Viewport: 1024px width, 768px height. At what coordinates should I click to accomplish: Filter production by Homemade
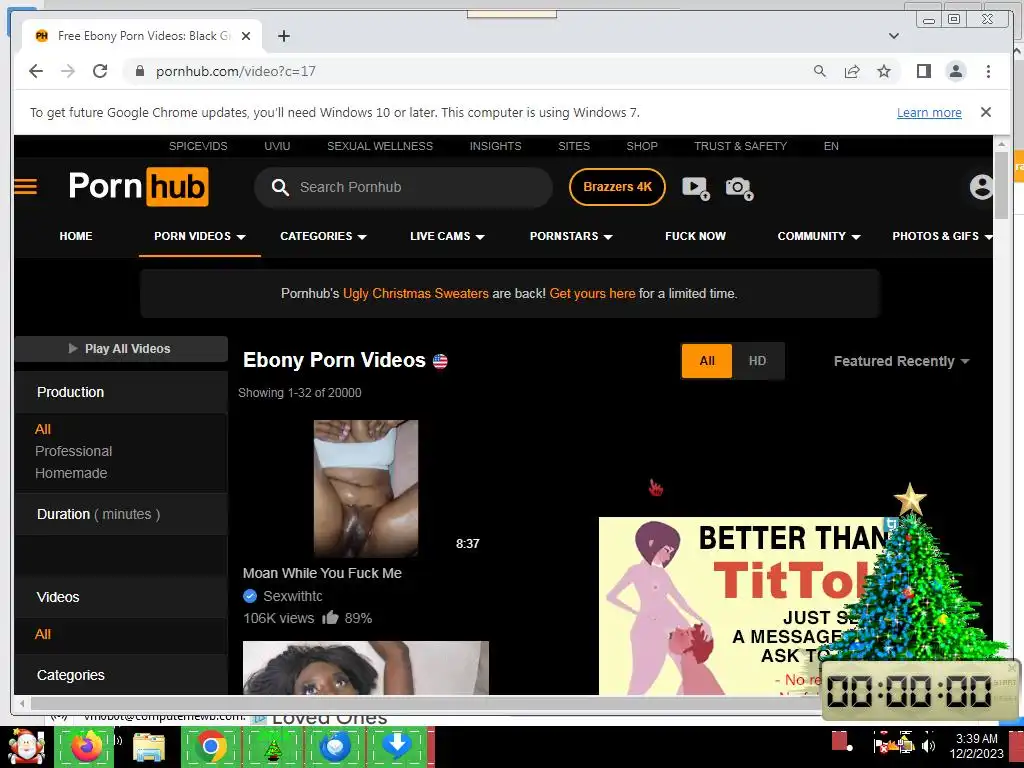(x=71, y=473)
